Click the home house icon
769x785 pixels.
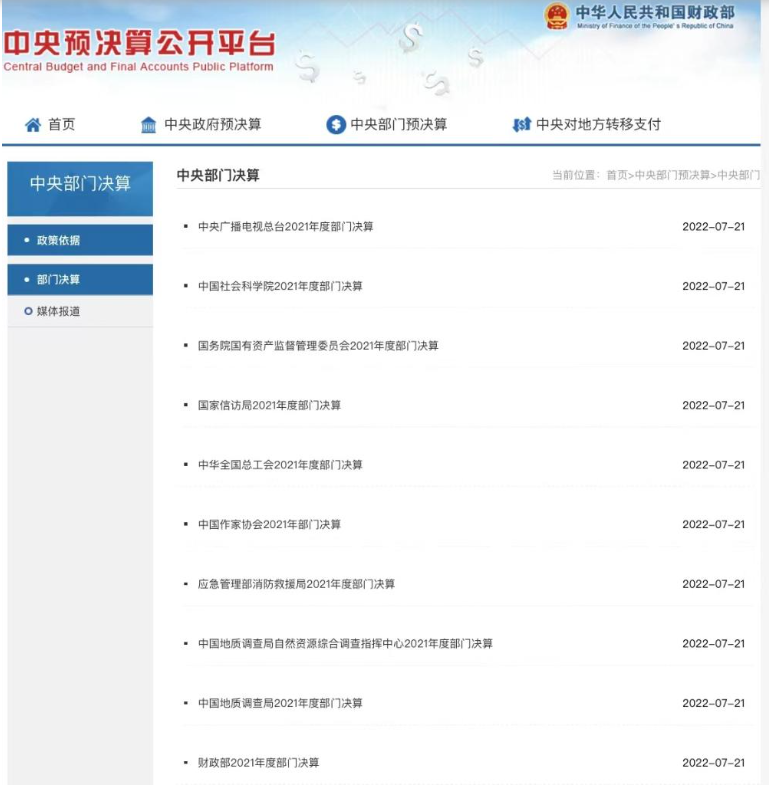coord(33,125)
